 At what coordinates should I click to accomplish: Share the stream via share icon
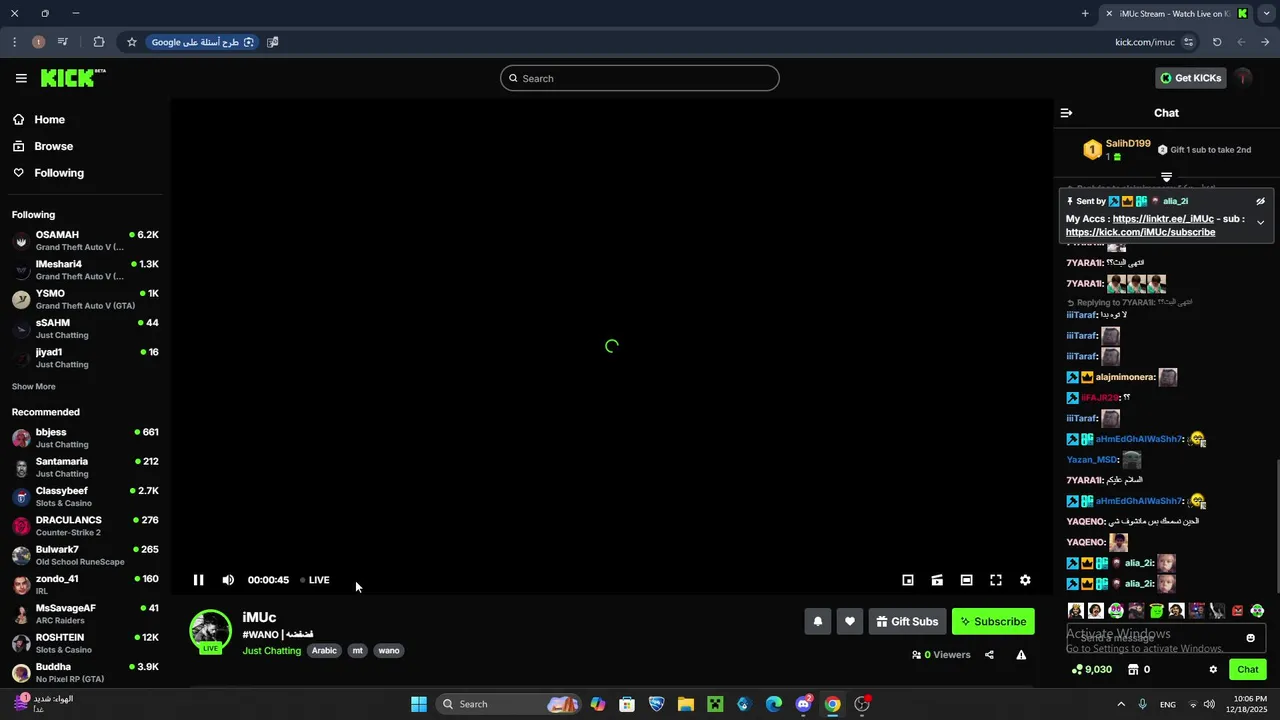click(x=989, y=655)
